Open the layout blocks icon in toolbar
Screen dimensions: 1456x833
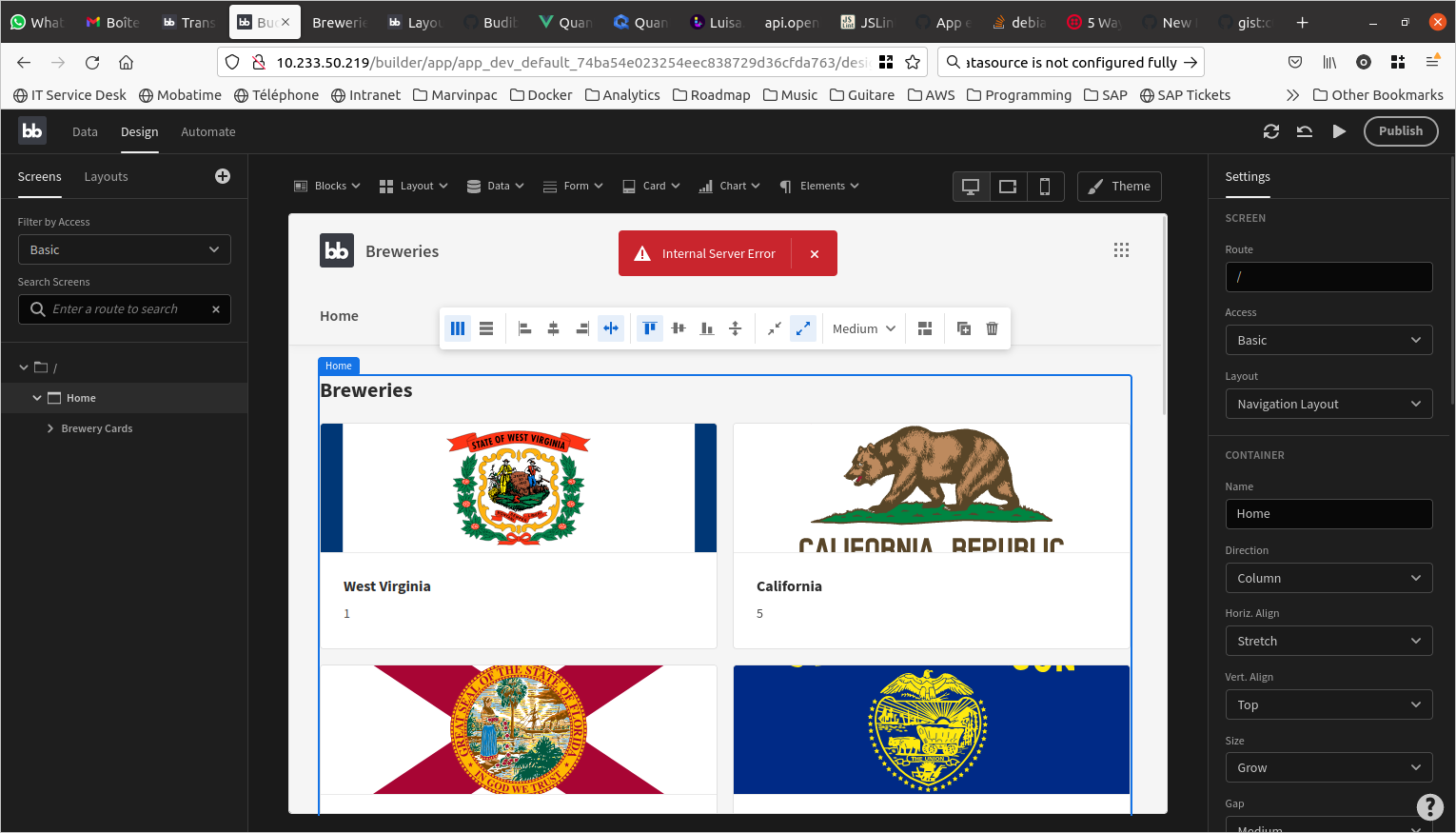point(925,328)
